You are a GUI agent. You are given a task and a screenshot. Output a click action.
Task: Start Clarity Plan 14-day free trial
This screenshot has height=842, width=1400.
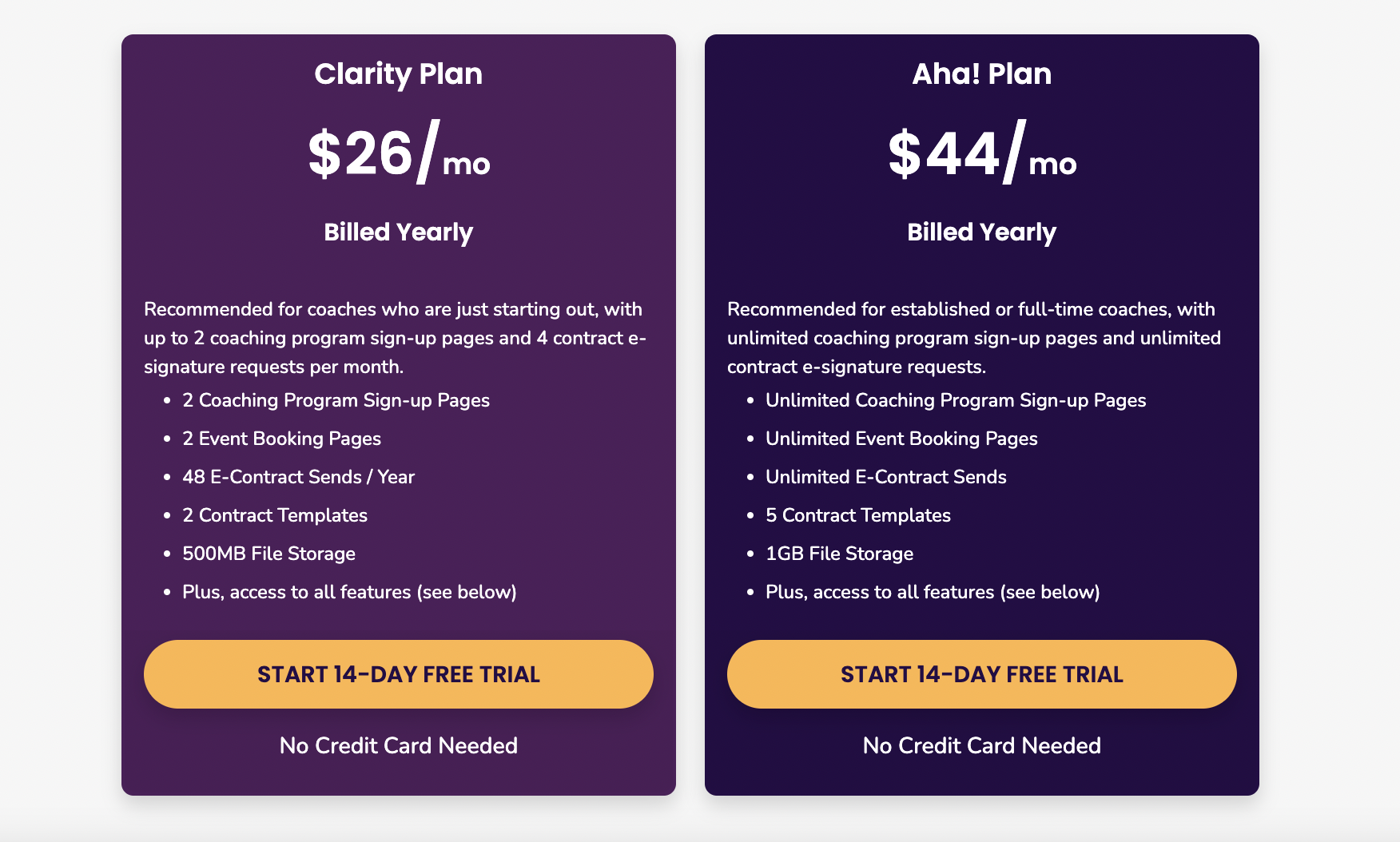(399, 674)
